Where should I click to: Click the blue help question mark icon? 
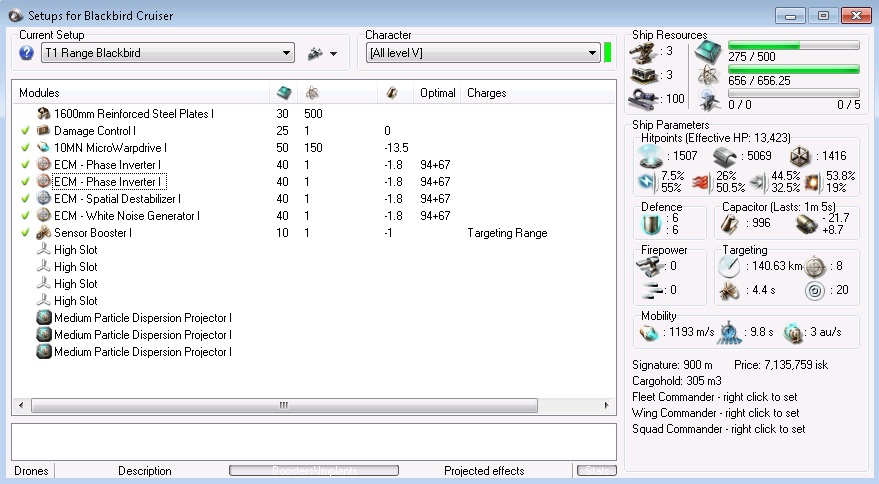click(26, 53)
